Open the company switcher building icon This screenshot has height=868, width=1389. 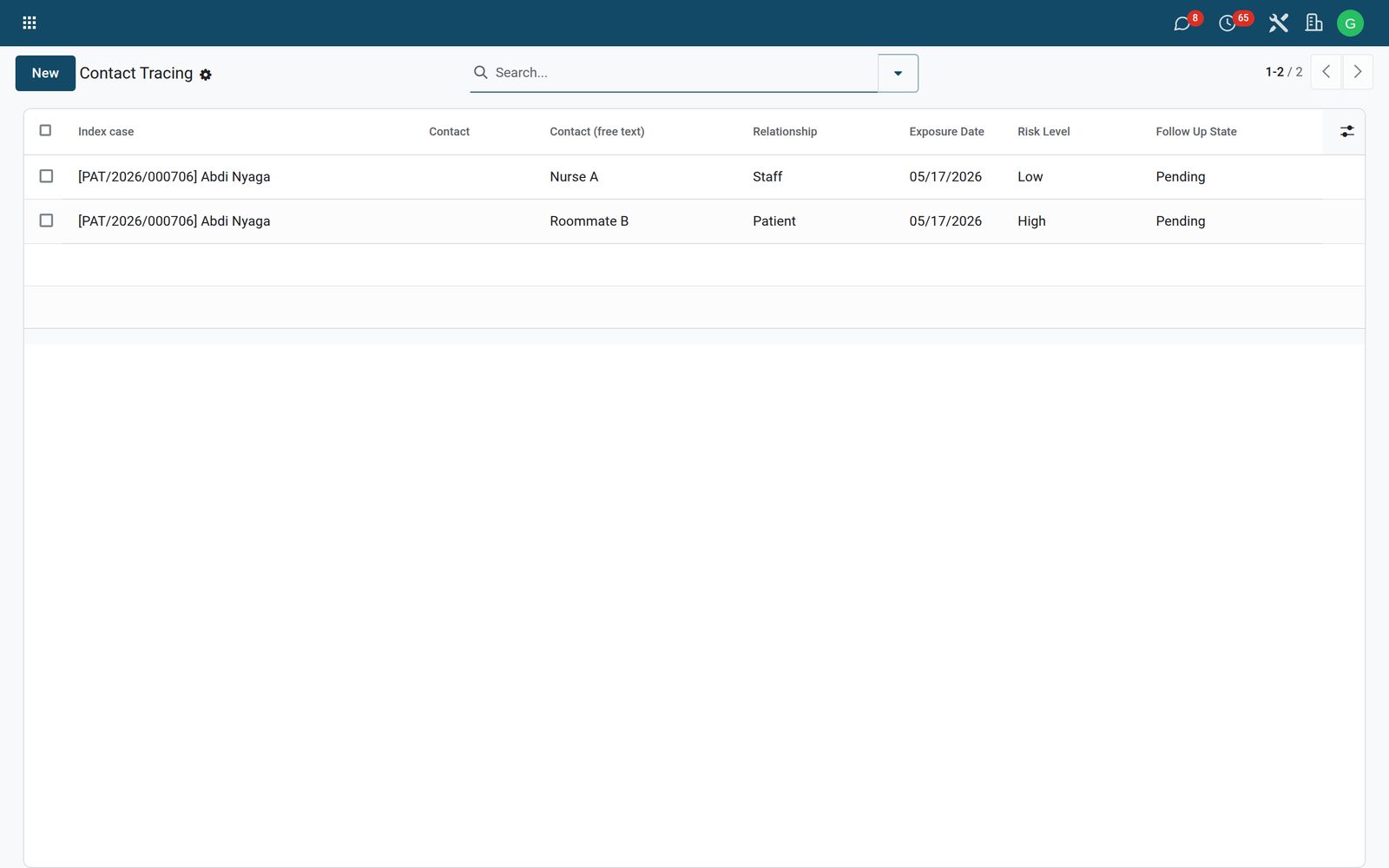point(1313,23)
